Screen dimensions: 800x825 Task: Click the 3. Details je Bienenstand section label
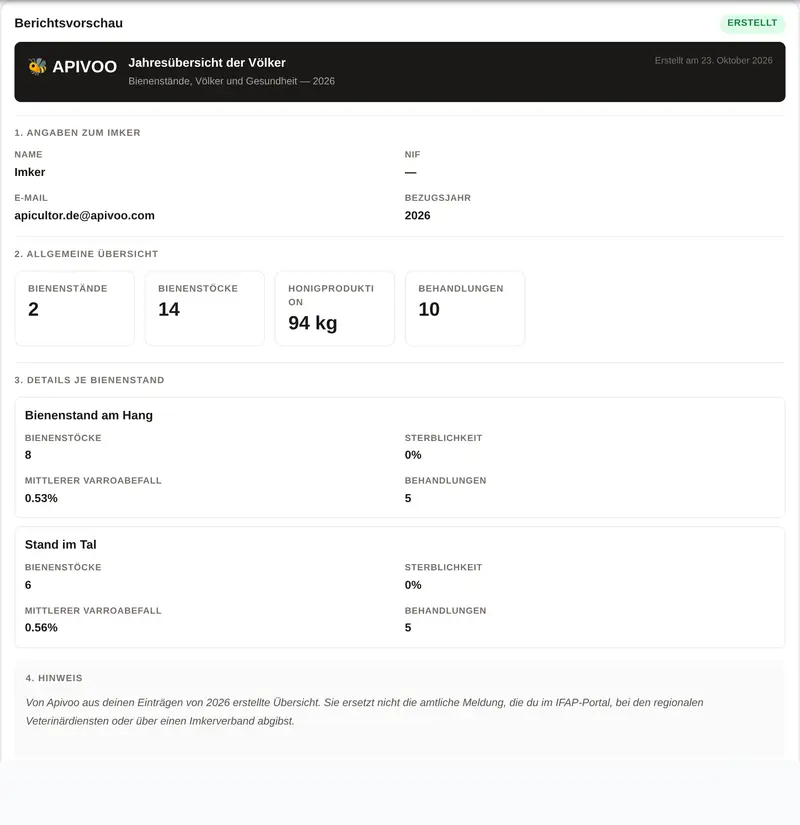click(x=89, y=380)
